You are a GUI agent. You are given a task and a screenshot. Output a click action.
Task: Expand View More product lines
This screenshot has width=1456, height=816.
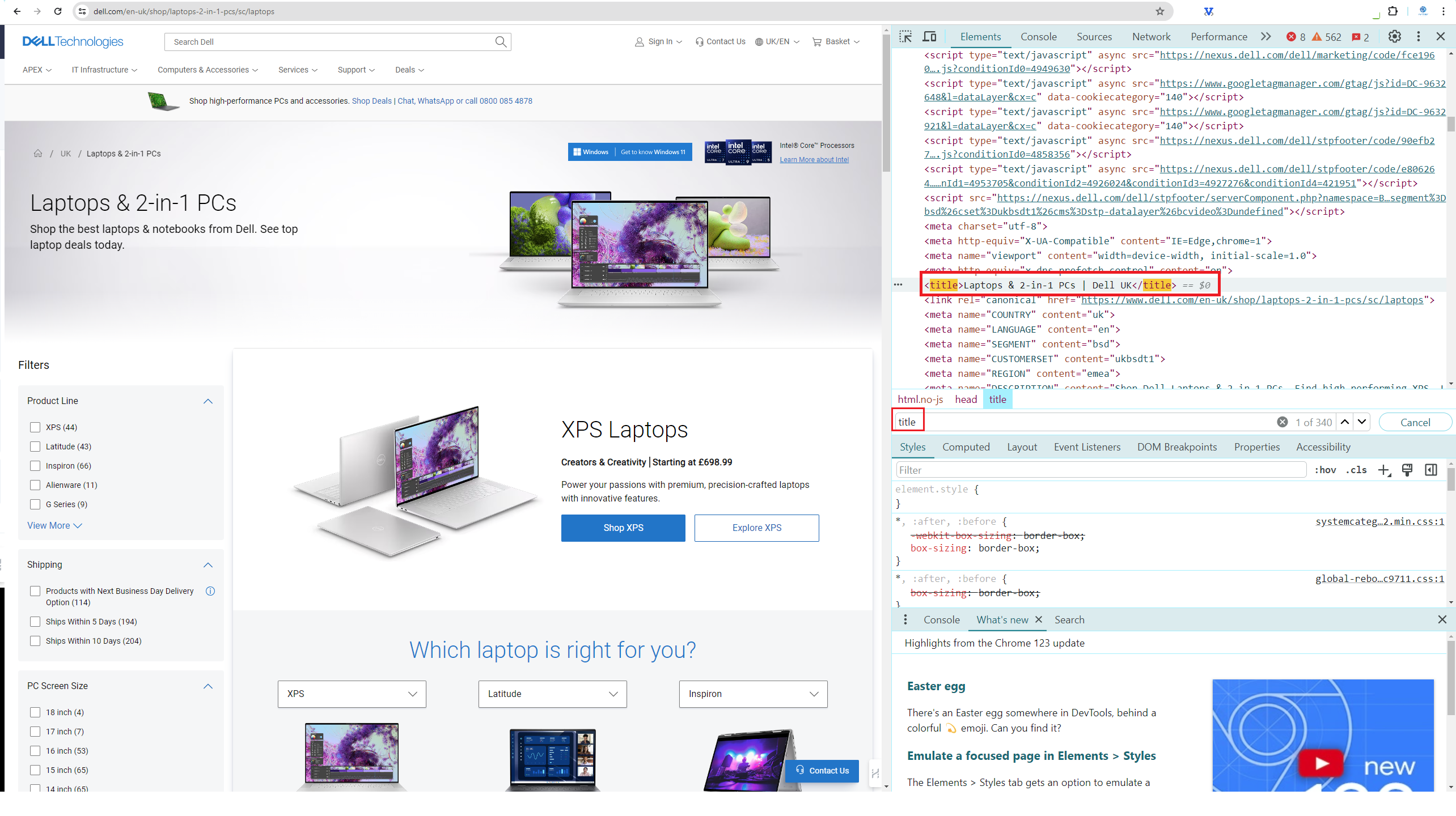pyautogui.click(x=55, y=526)
